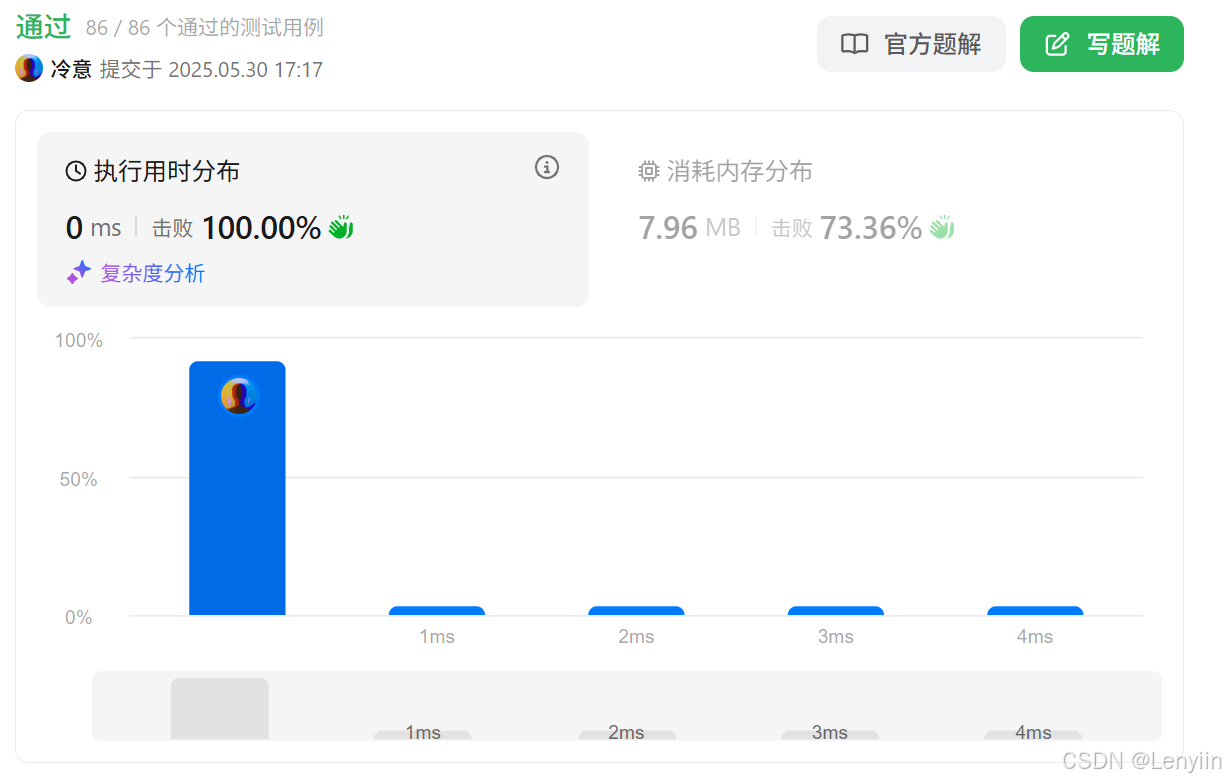Click the chip icon beside 消耗内存分布
1226x780 pixels.
pos(649,171)
